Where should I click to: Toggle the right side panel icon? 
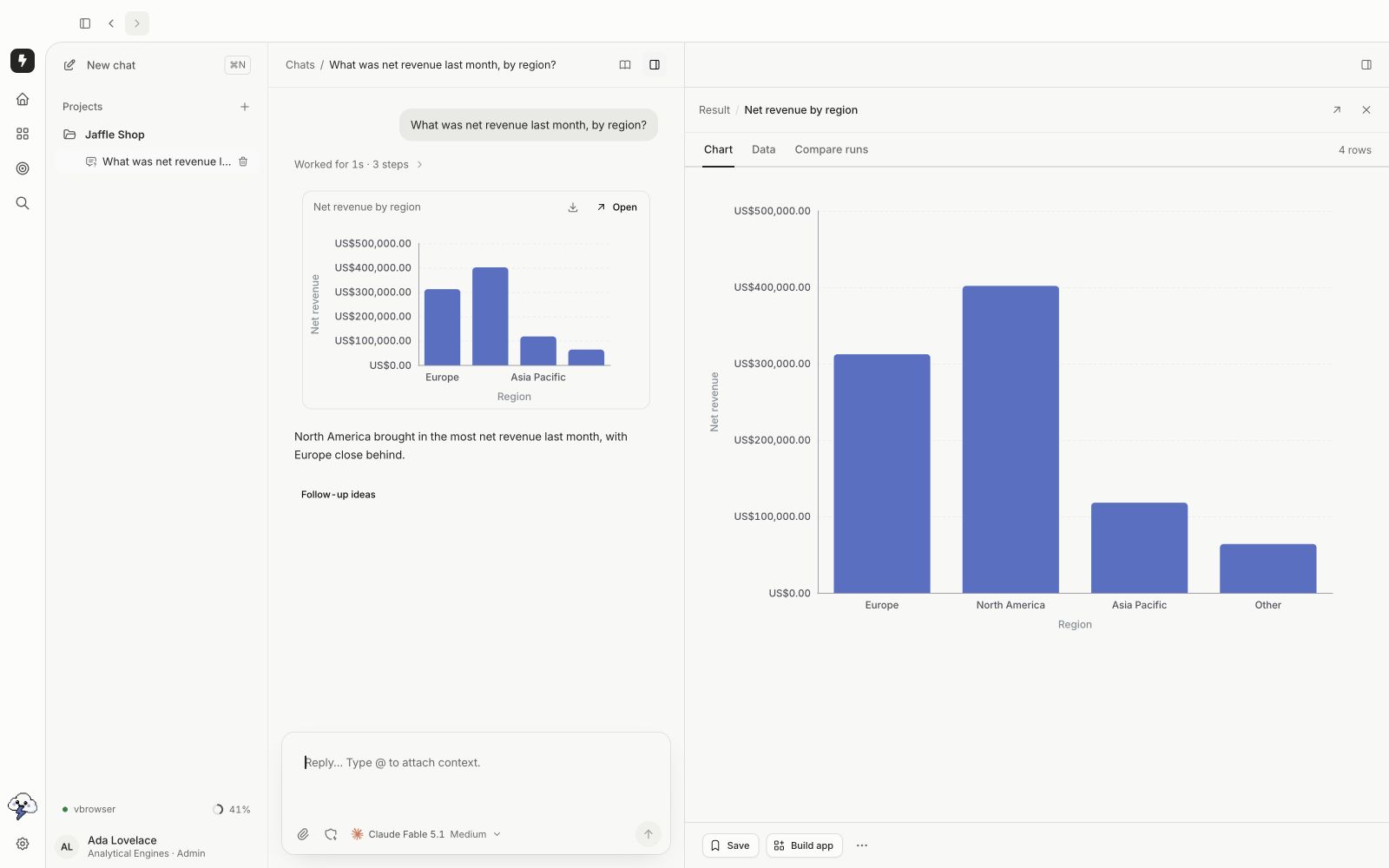[x=1366, y=65]
